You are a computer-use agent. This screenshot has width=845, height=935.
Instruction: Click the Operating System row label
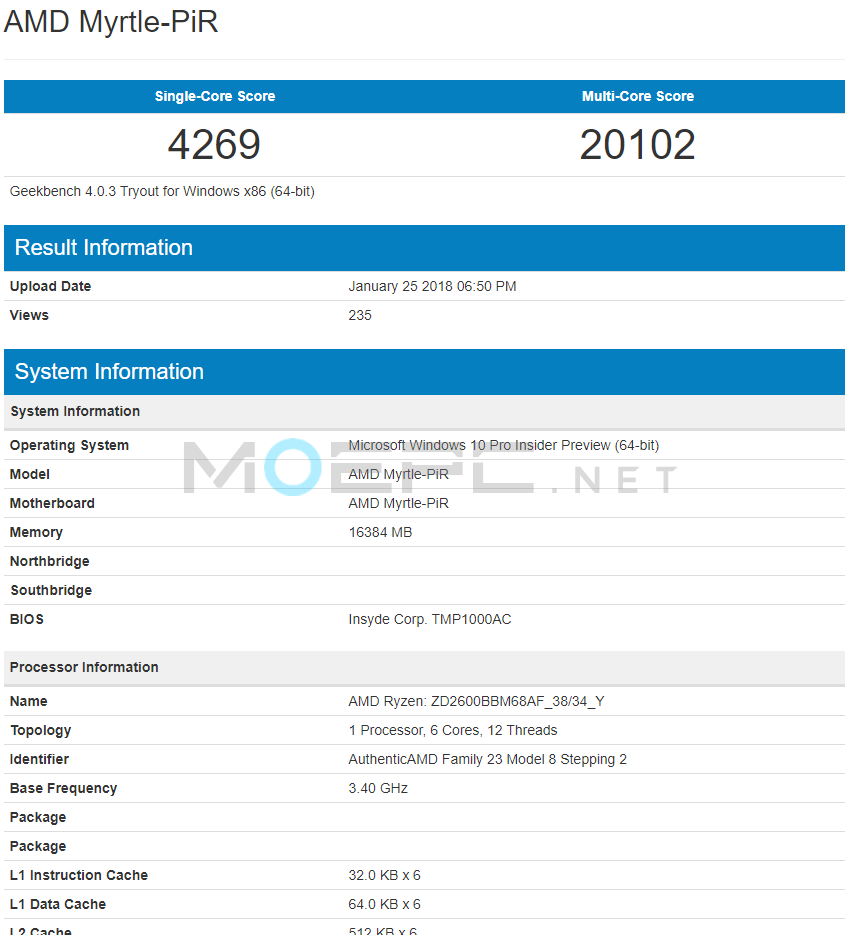[x=69, y=445]
